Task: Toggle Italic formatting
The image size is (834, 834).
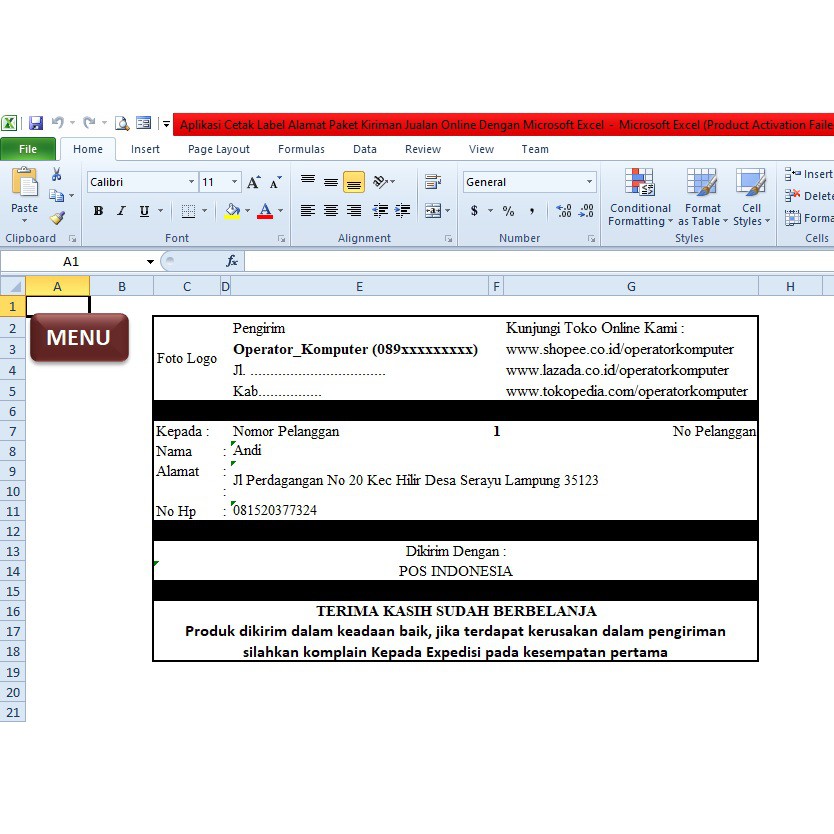Action: [121, 211]
